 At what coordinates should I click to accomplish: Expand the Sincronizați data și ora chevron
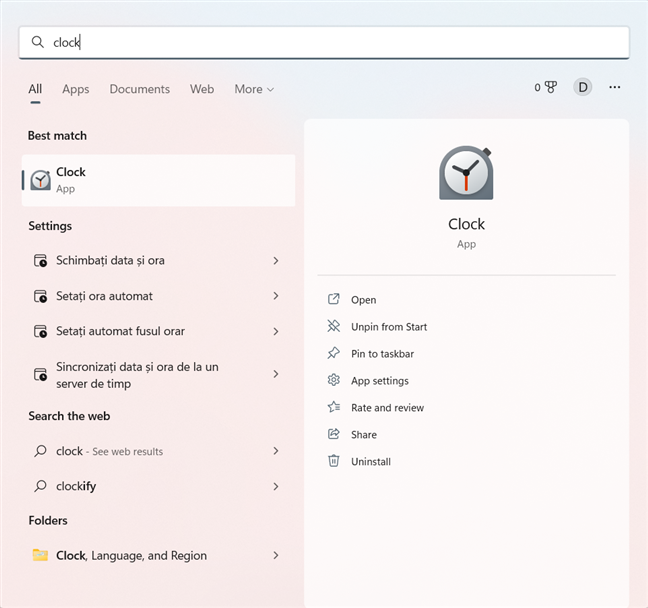[x=276, y=374]
